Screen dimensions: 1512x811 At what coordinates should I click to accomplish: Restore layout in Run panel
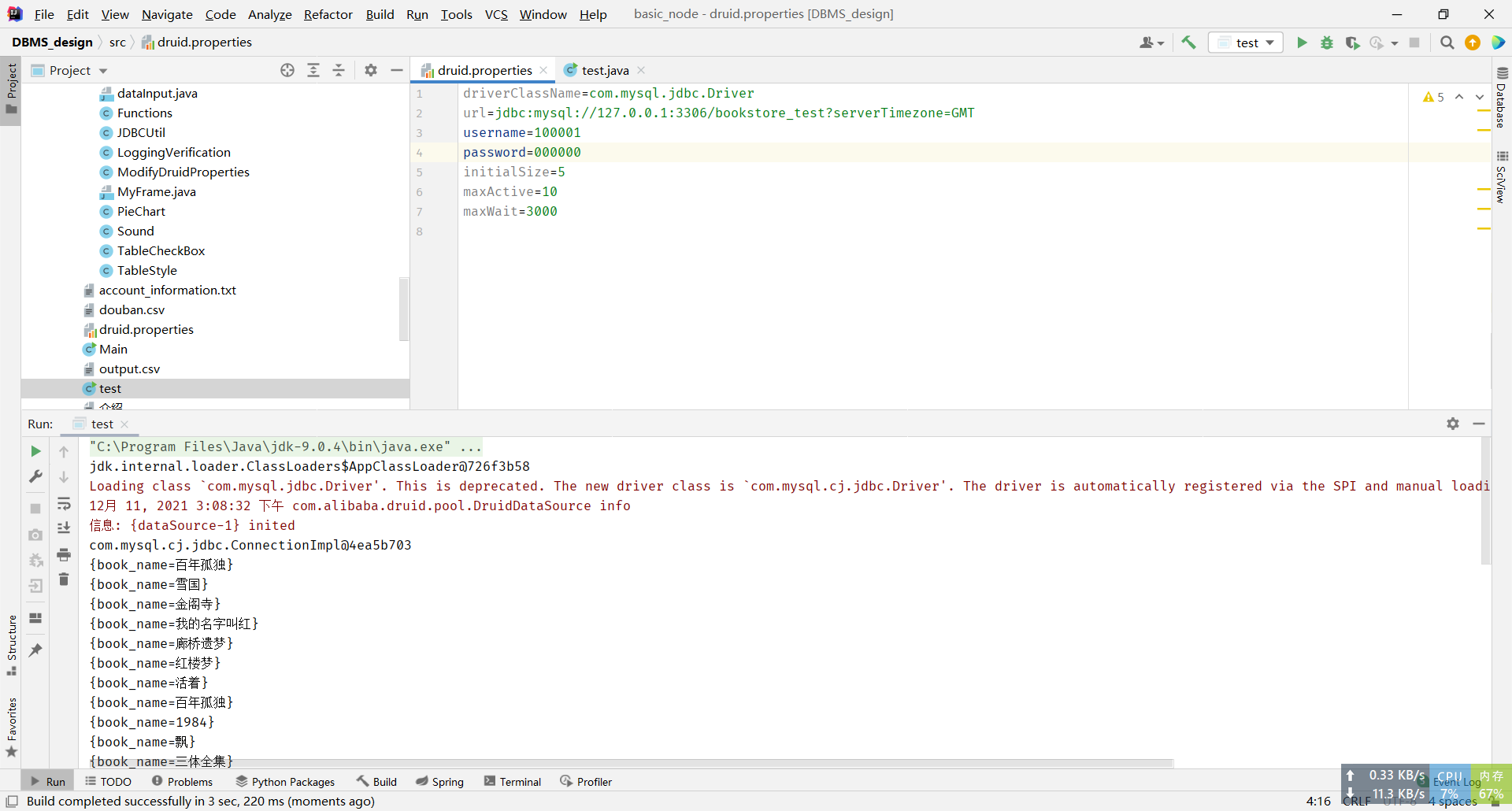pyautogui.click(x=35, y=618)
